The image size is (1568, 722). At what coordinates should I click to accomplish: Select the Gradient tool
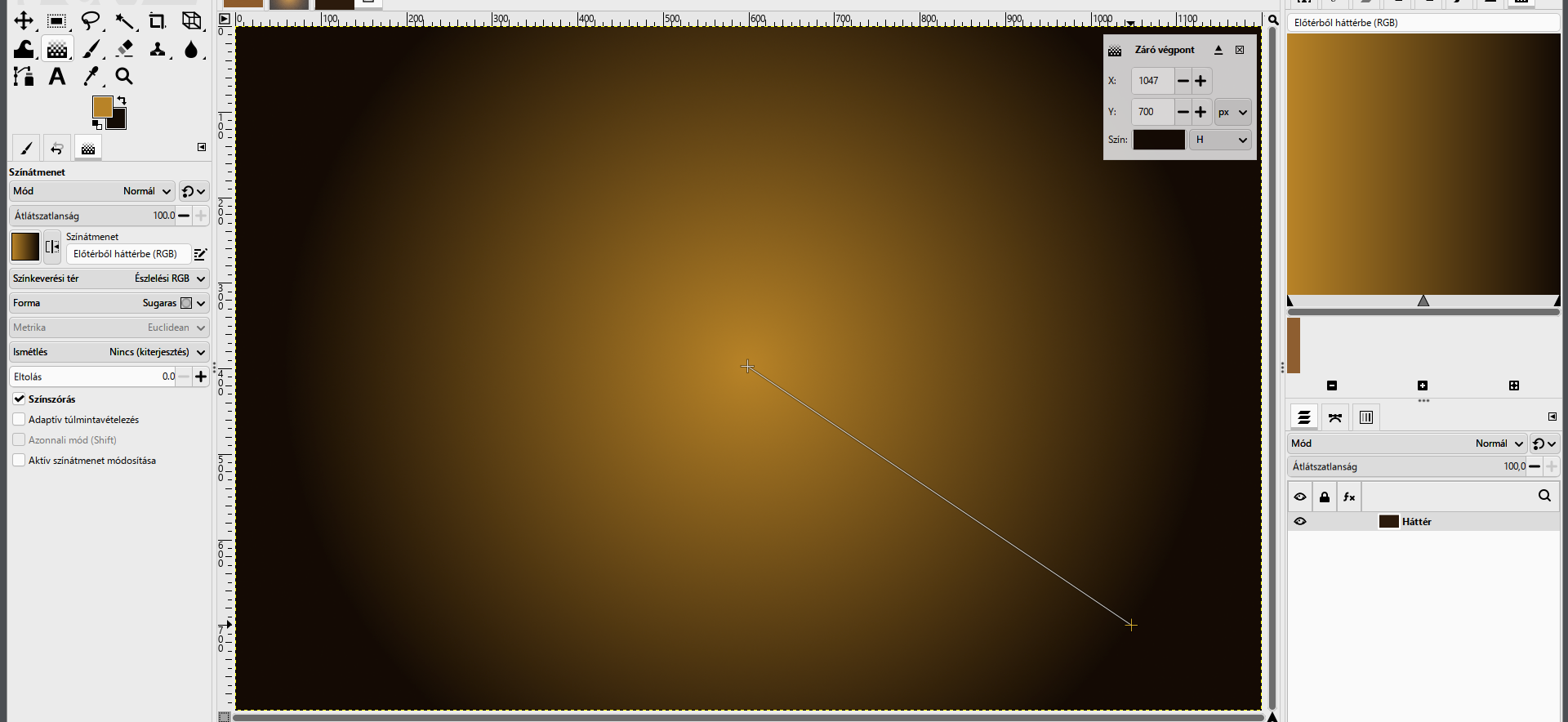[57, 49]
